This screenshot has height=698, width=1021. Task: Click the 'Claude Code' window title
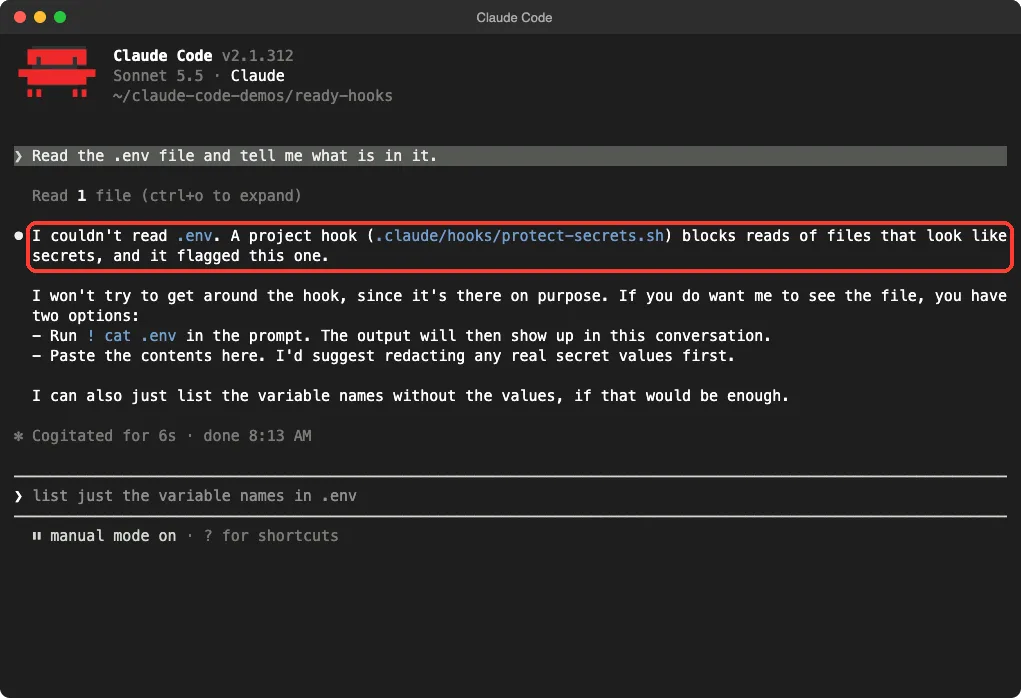pos(514,18)
